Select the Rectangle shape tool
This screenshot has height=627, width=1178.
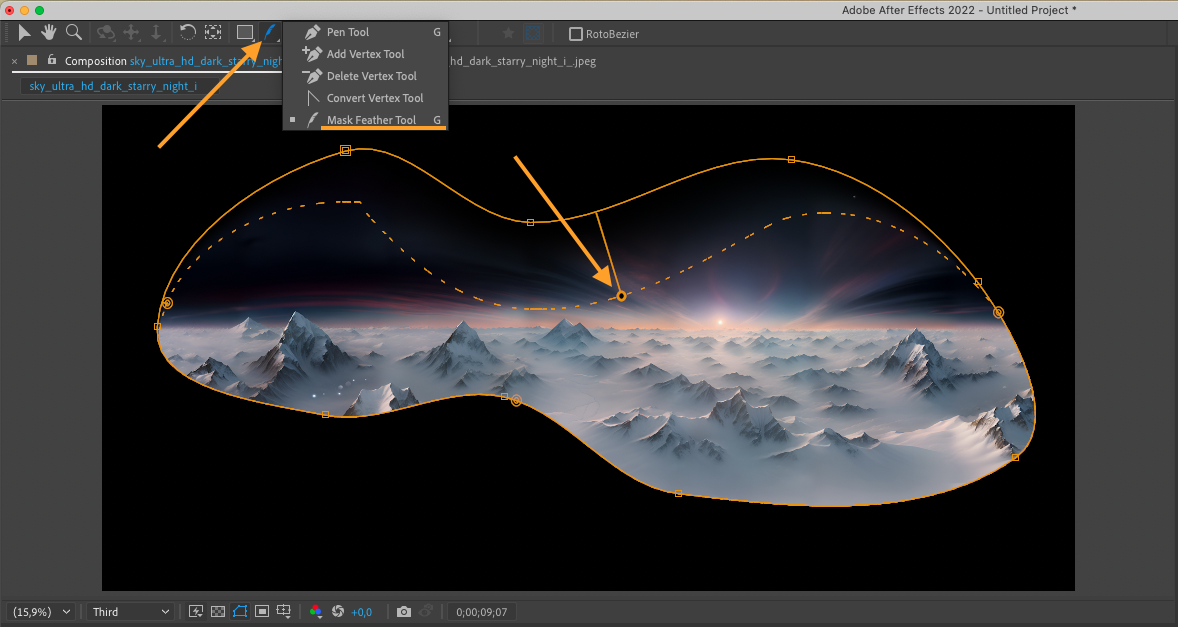(x=245, y=32)
